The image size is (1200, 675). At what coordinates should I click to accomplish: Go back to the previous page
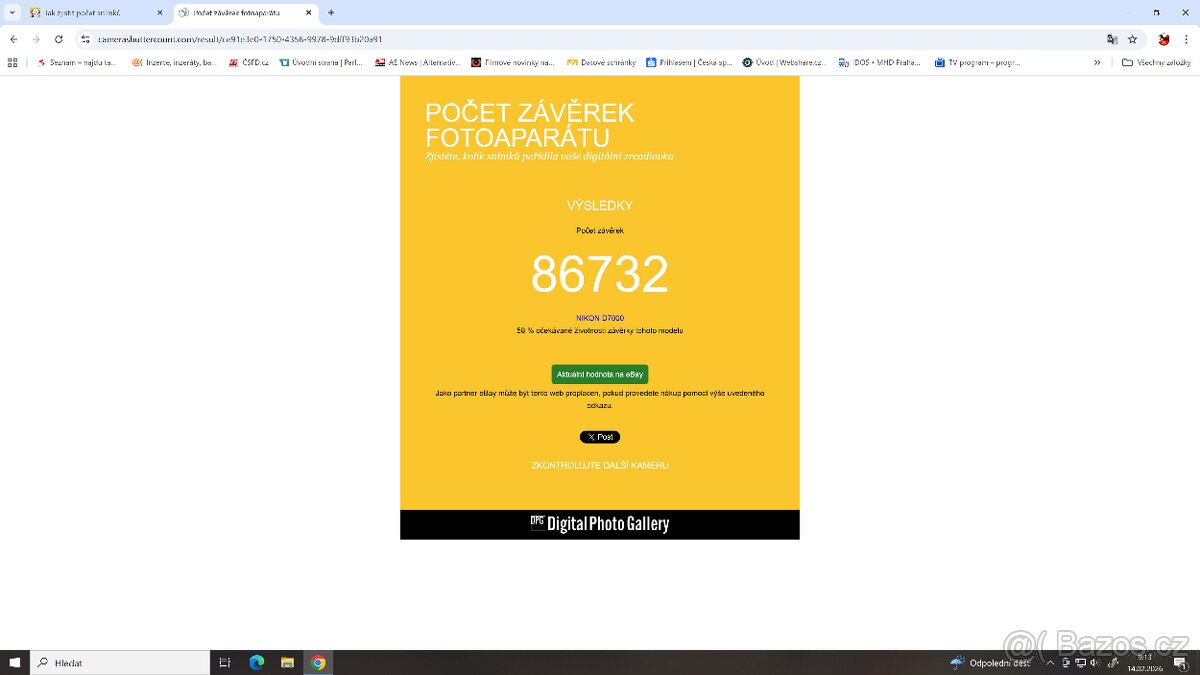pos(13,39)
